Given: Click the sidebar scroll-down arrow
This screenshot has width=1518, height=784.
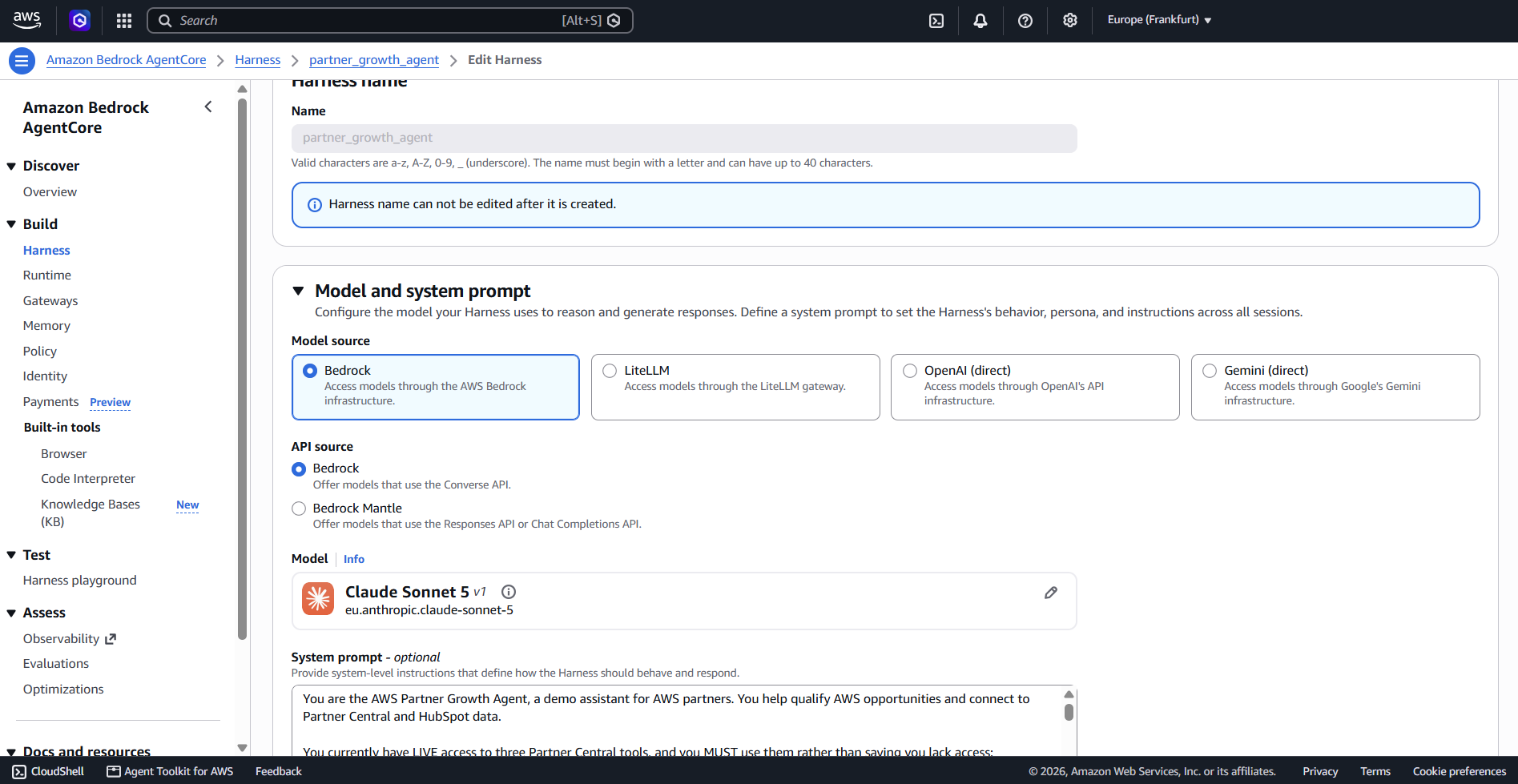Looking at the screenshot, I should point(242,748).
